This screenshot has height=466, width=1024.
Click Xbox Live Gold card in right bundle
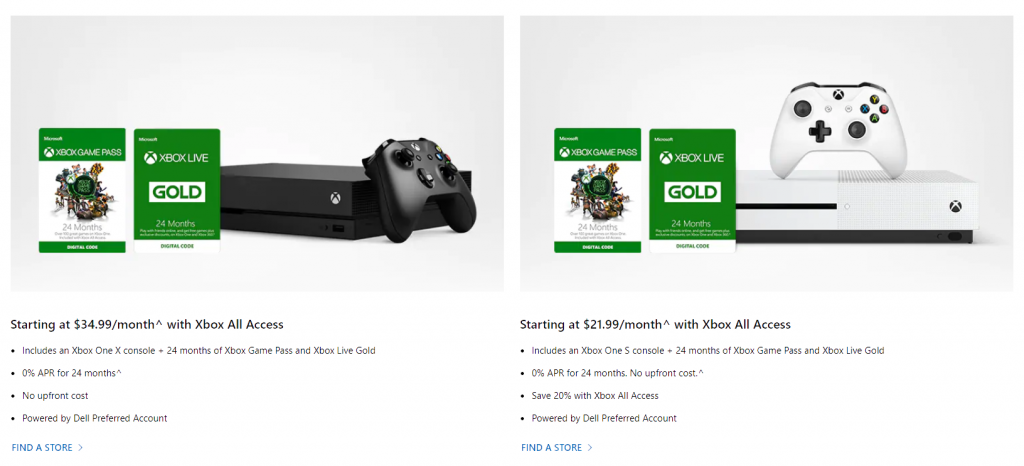(692, 190)
